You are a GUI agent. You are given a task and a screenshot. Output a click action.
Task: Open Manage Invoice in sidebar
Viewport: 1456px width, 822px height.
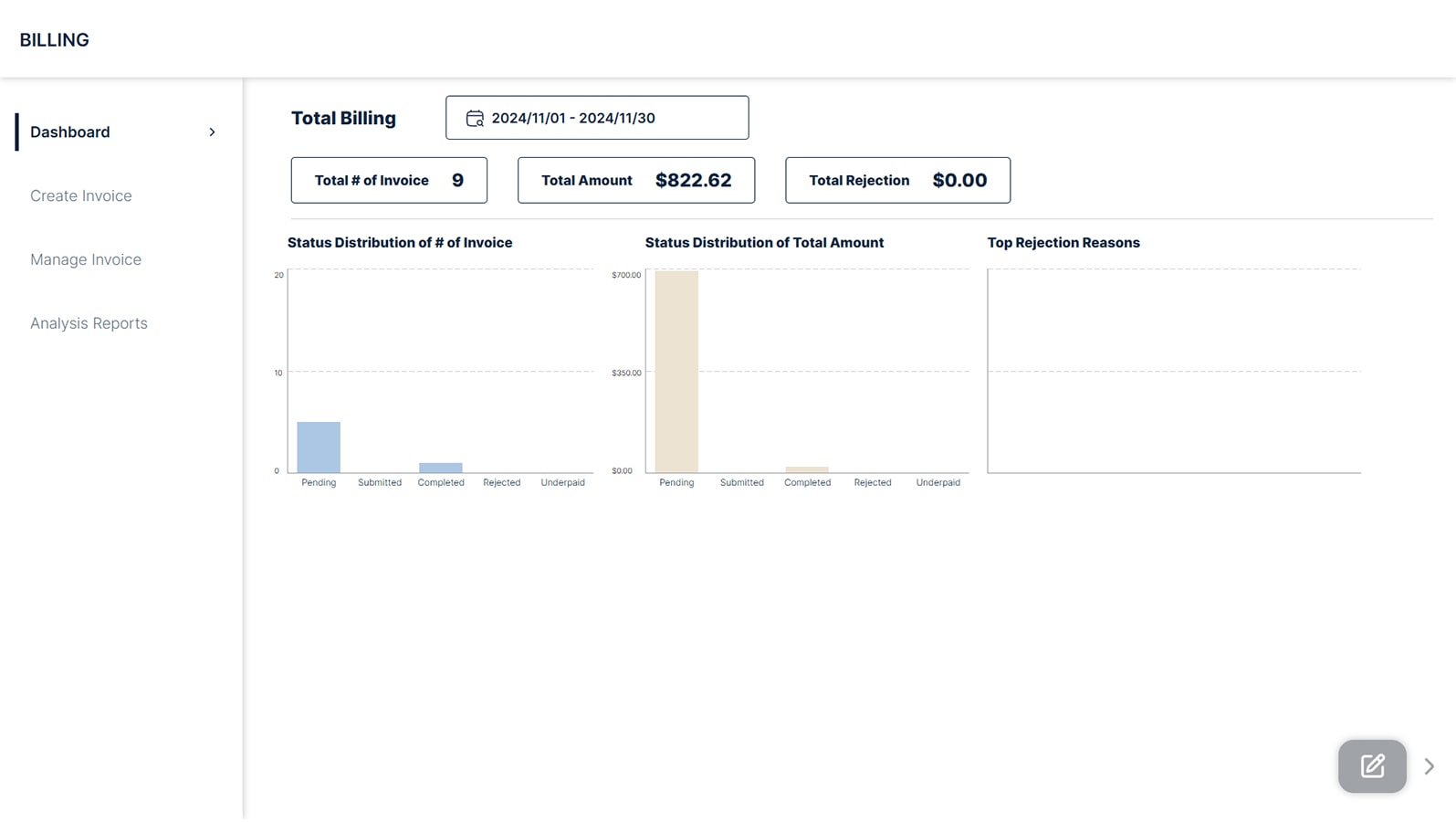(86, 259)
